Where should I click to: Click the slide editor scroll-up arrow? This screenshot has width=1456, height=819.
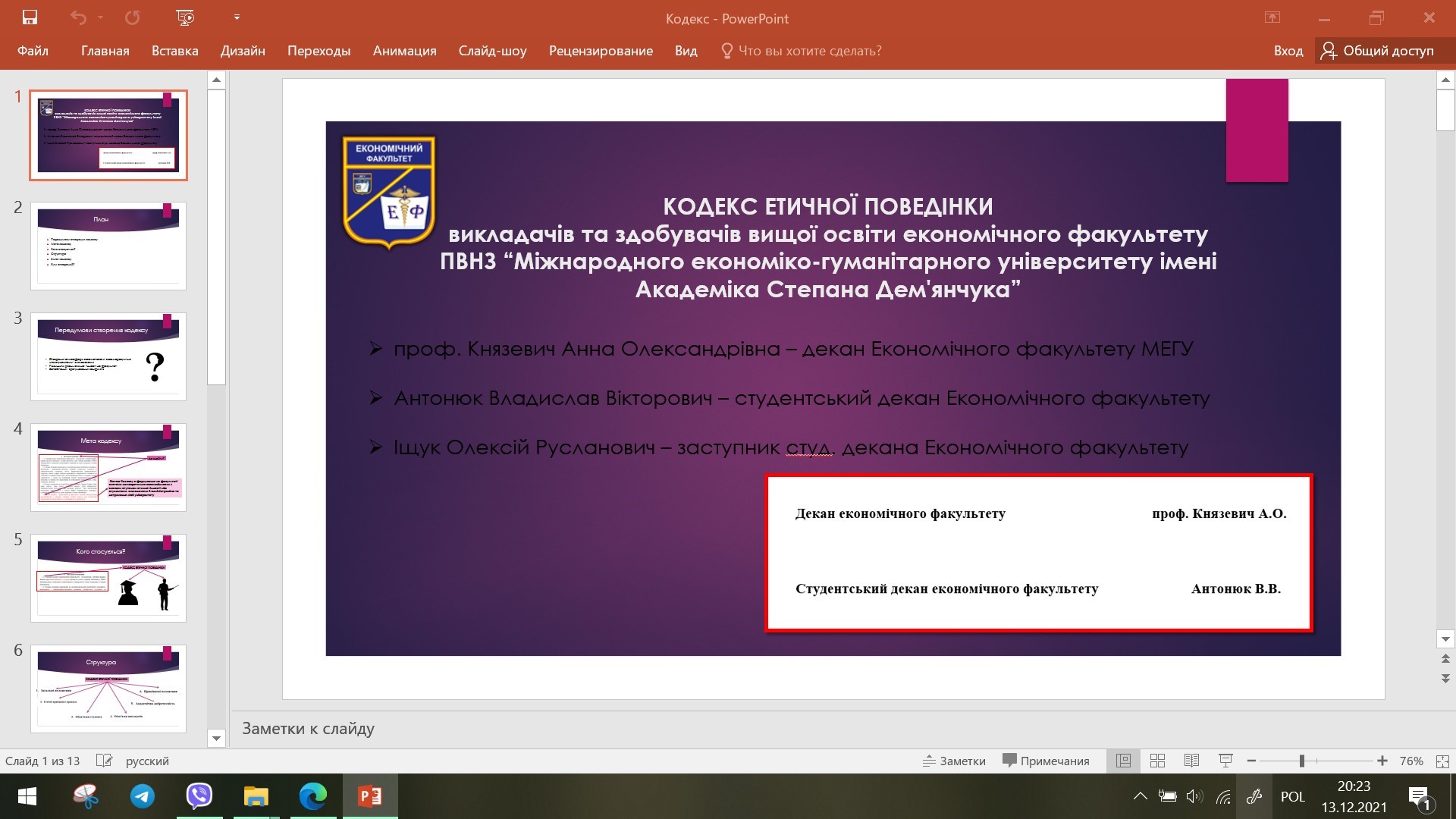pos(1445,80)
